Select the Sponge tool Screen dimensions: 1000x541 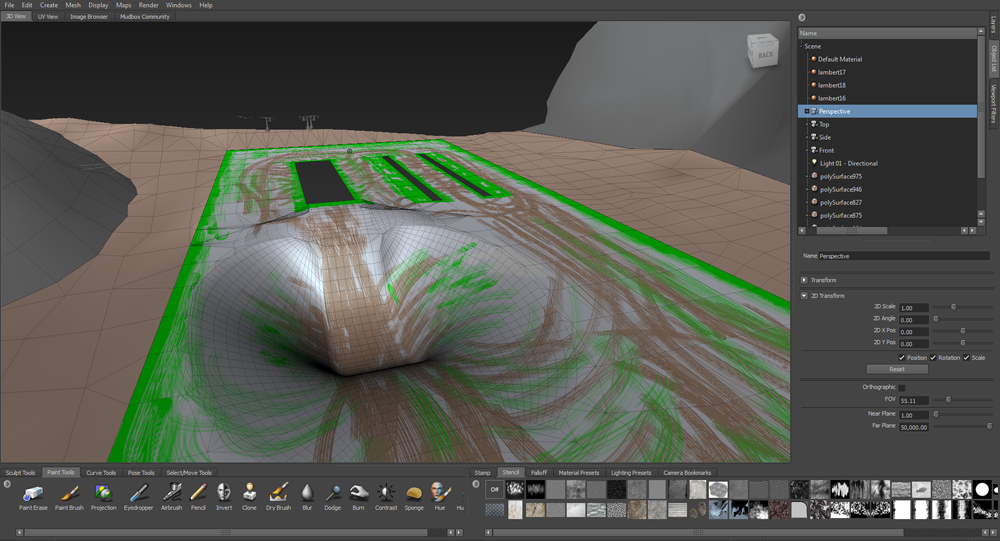click(414, 497)
